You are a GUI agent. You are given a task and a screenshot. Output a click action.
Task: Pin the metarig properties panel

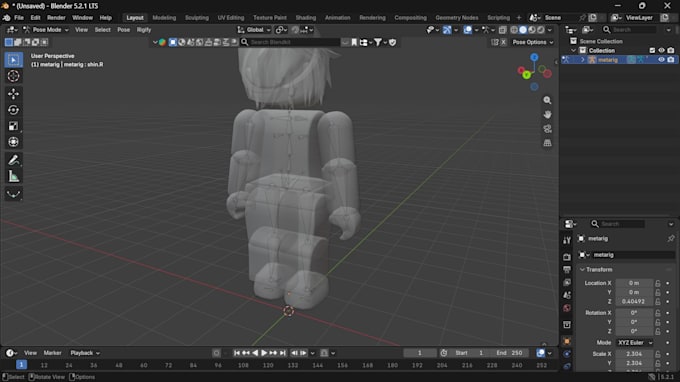tap(671, 238)
